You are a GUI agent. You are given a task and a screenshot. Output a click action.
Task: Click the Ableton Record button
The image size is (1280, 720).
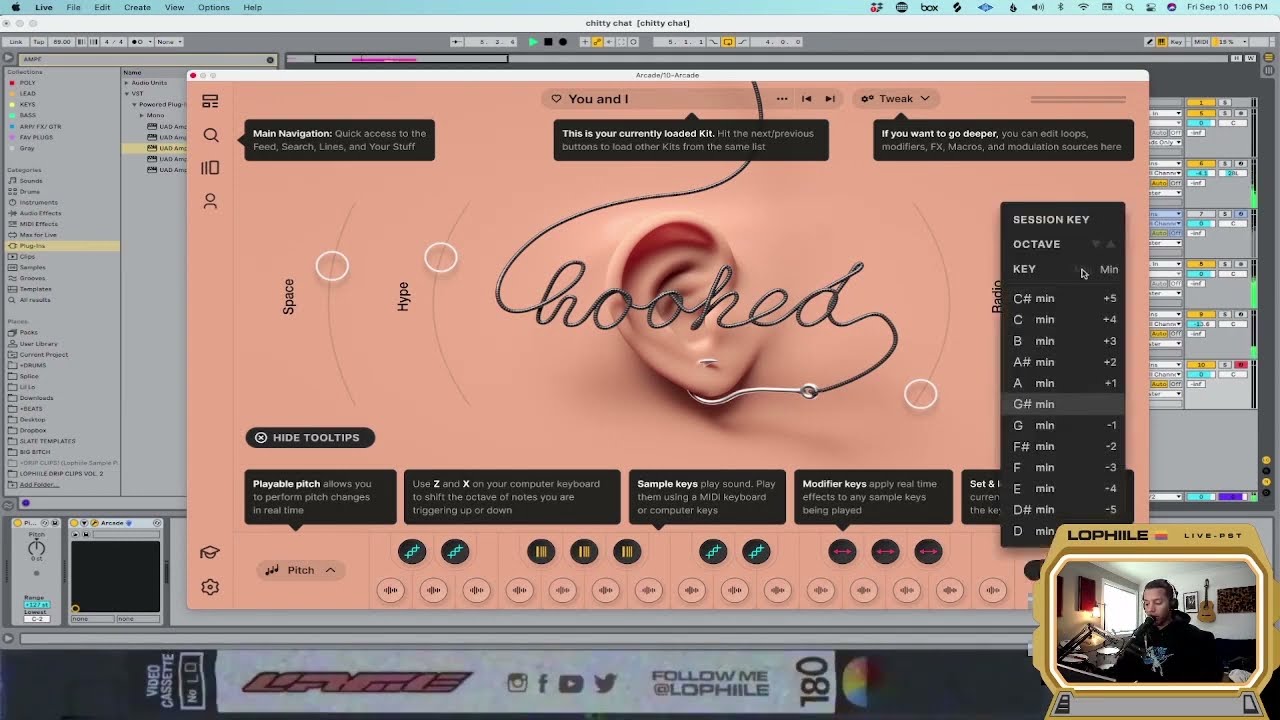click(x=562, y=42)
